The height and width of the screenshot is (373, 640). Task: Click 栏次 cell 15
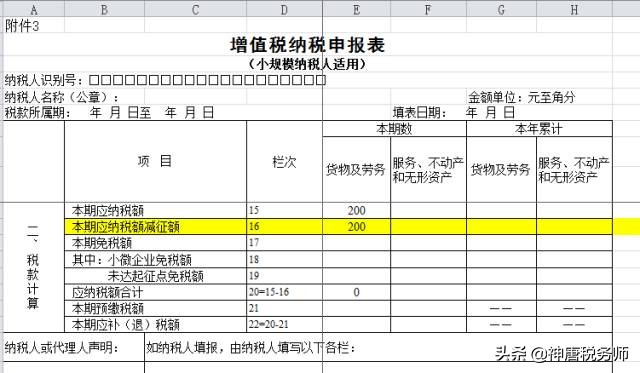click(x=284, y=210)
